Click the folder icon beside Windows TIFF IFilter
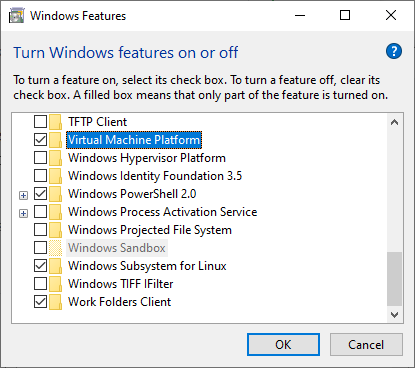Viewport: 415px width, 368px height. tap(55, 284)
